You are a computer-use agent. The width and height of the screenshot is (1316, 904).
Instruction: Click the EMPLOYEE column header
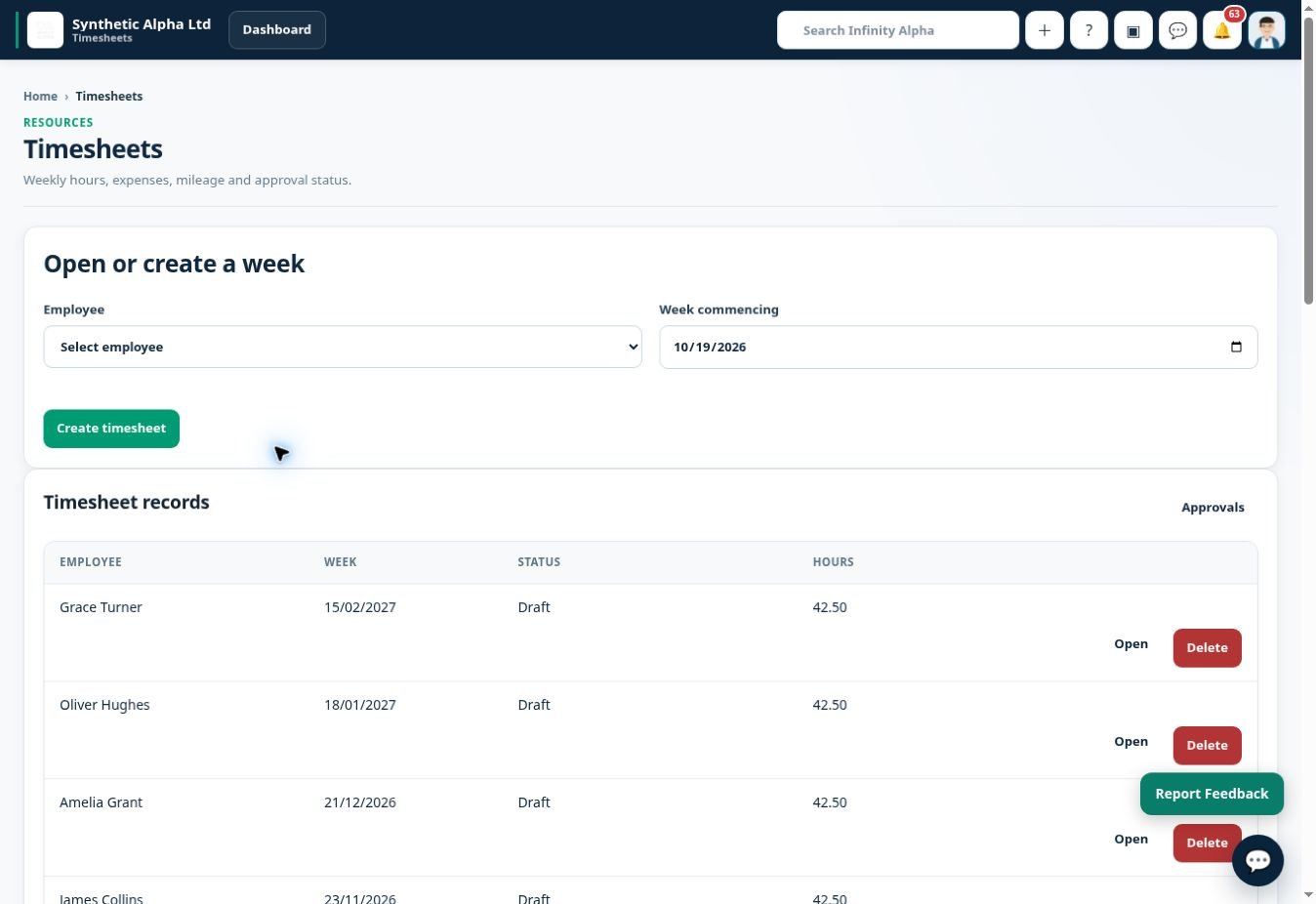91,562
